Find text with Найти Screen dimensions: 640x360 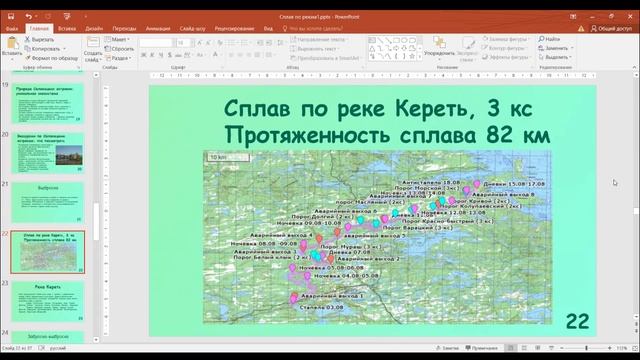[x=549, y=39]
